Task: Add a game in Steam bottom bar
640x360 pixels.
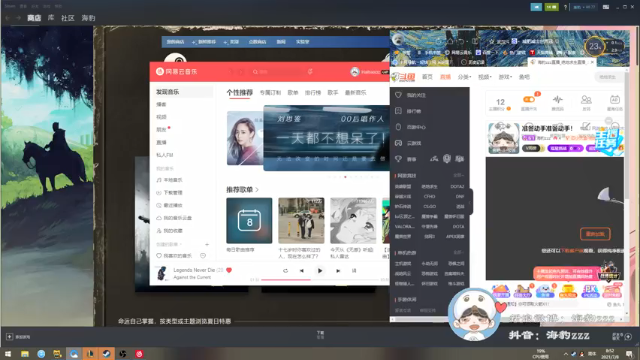Action: 18,337
